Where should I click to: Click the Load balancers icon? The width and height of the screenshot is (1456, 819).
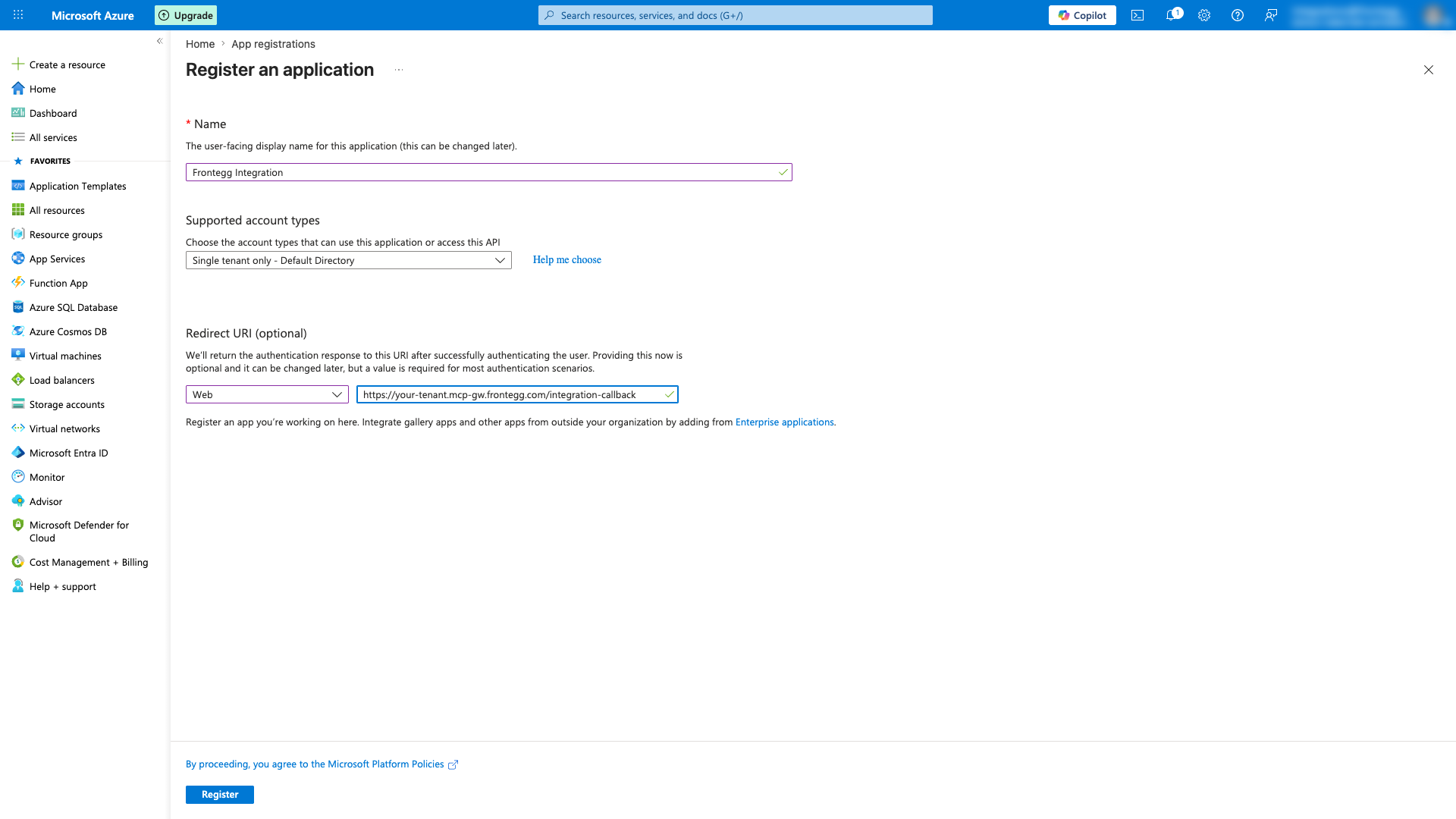tap(18, 380)
